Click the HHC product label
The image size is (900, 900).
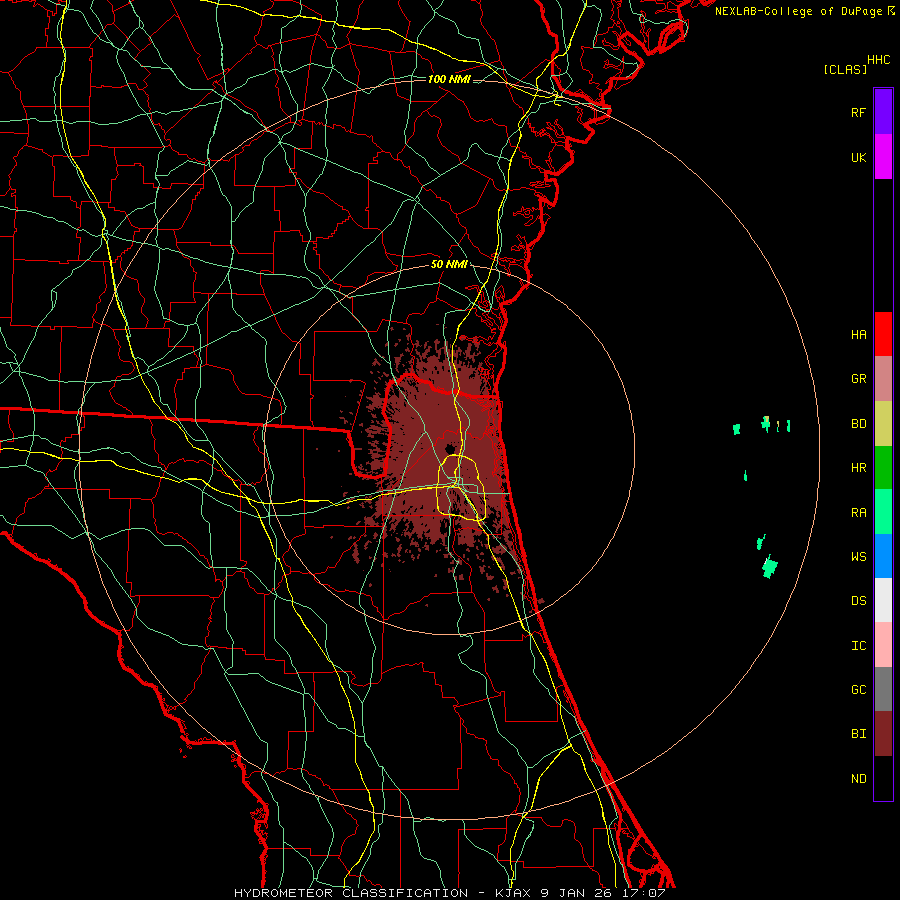coord(878,60)
